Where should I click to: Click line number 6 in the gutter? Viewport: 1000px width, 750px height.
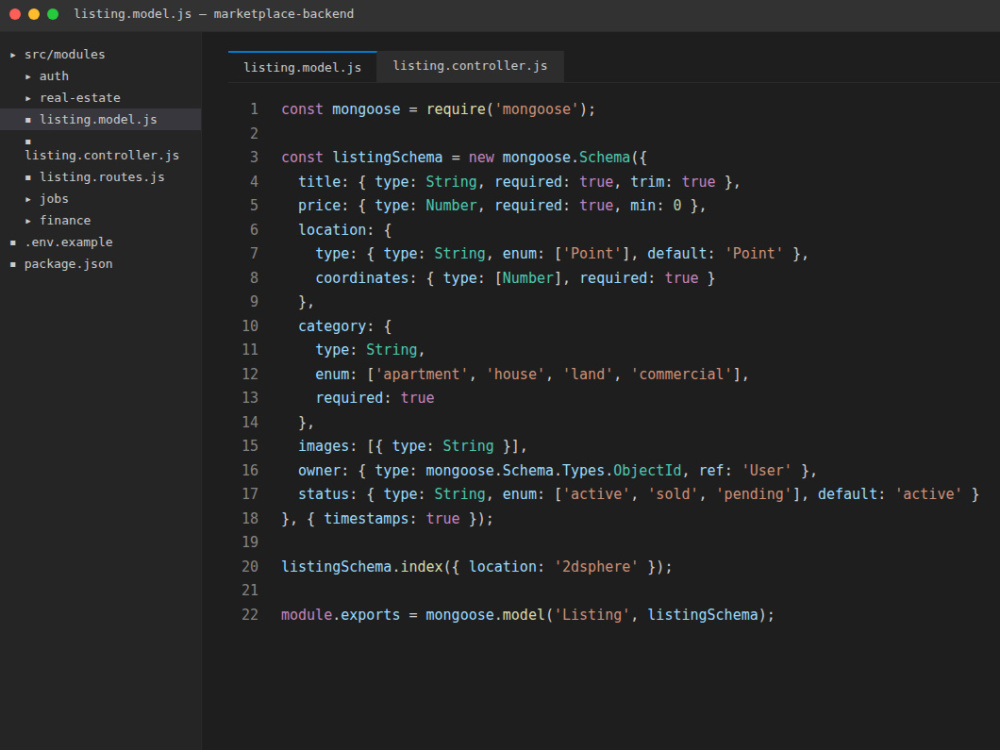tap(254, 230)
